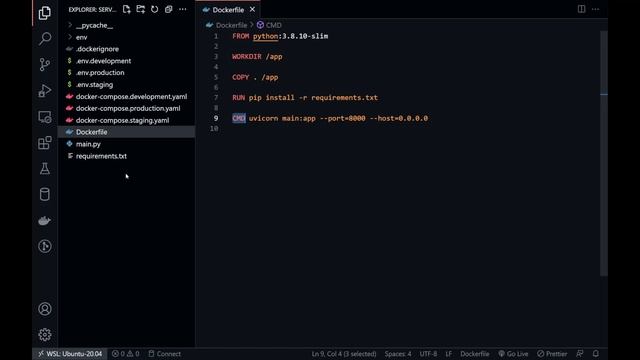Click --host=0.0.0.0 in the CMD line
The width and height of the screenshot is (640, 360).
[399, 118]
